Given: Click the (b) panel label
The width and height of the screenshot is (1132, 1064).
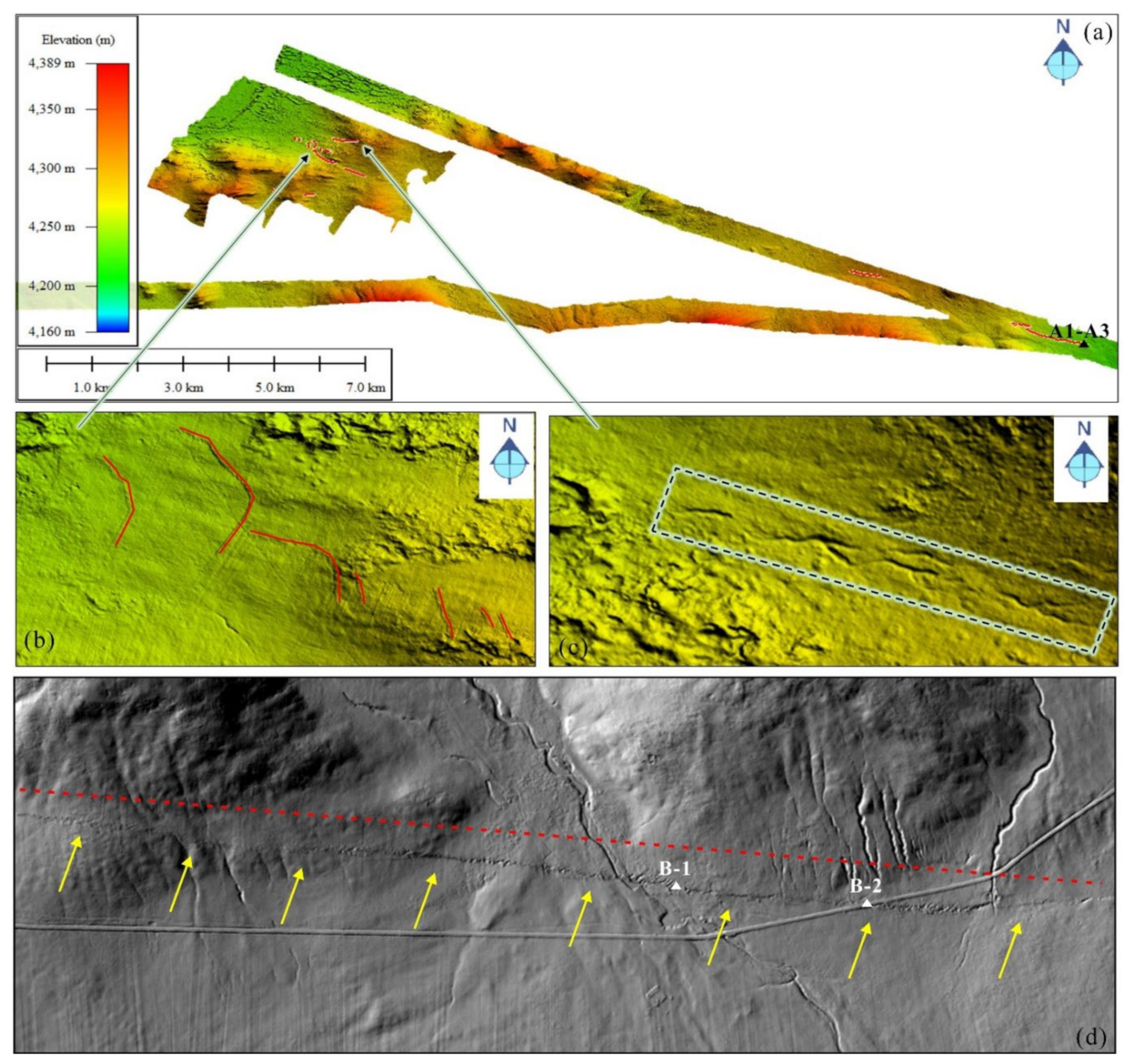Looking at the screenshot, I should pos(39,641).
